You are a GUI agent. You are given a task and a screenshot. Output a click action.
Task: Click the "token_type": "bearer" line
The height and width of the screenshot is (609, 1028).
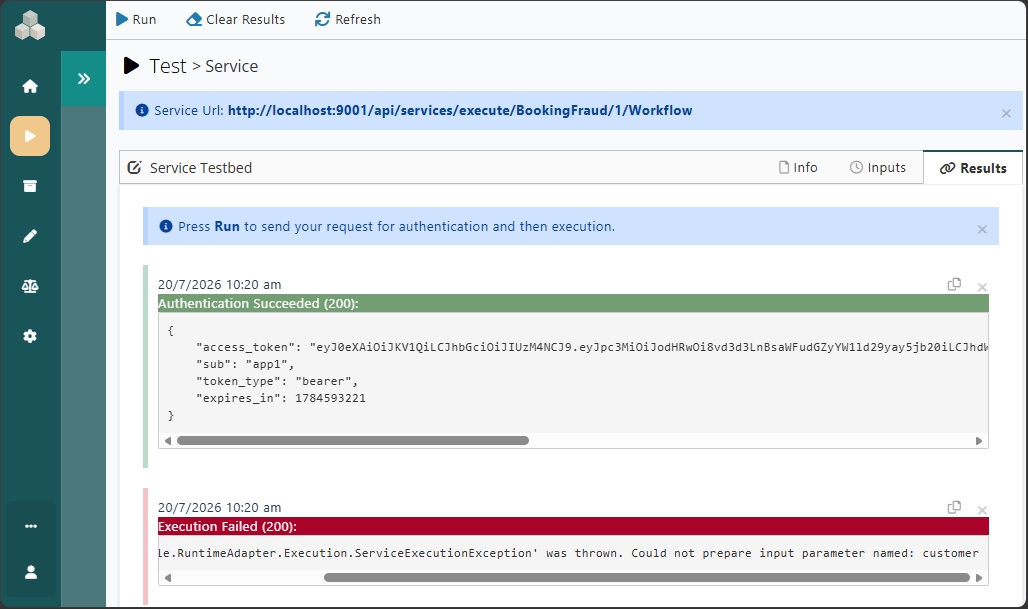pyautogui.click(x=277, y=381)
